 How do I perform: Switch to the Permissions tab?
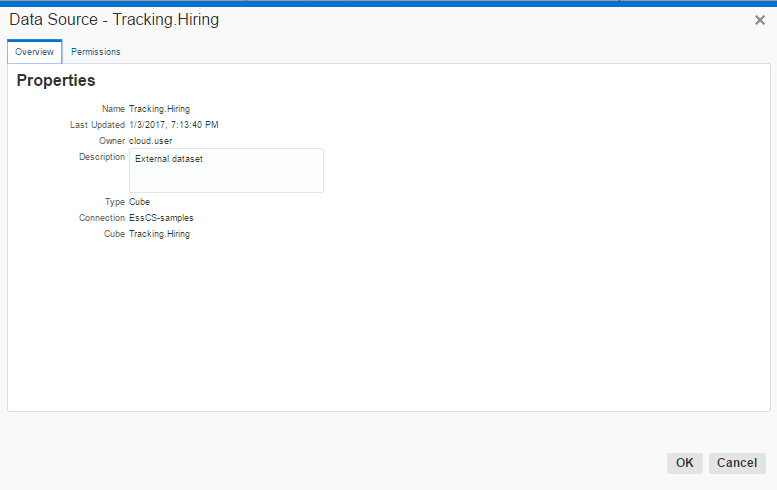click(95, 52)
